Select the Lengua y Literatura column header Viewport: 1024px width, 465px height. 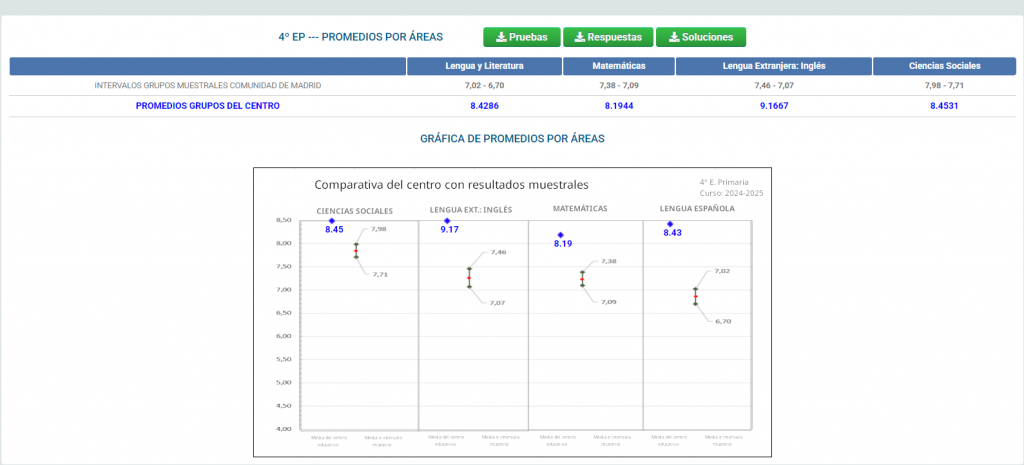coord(485,66)
